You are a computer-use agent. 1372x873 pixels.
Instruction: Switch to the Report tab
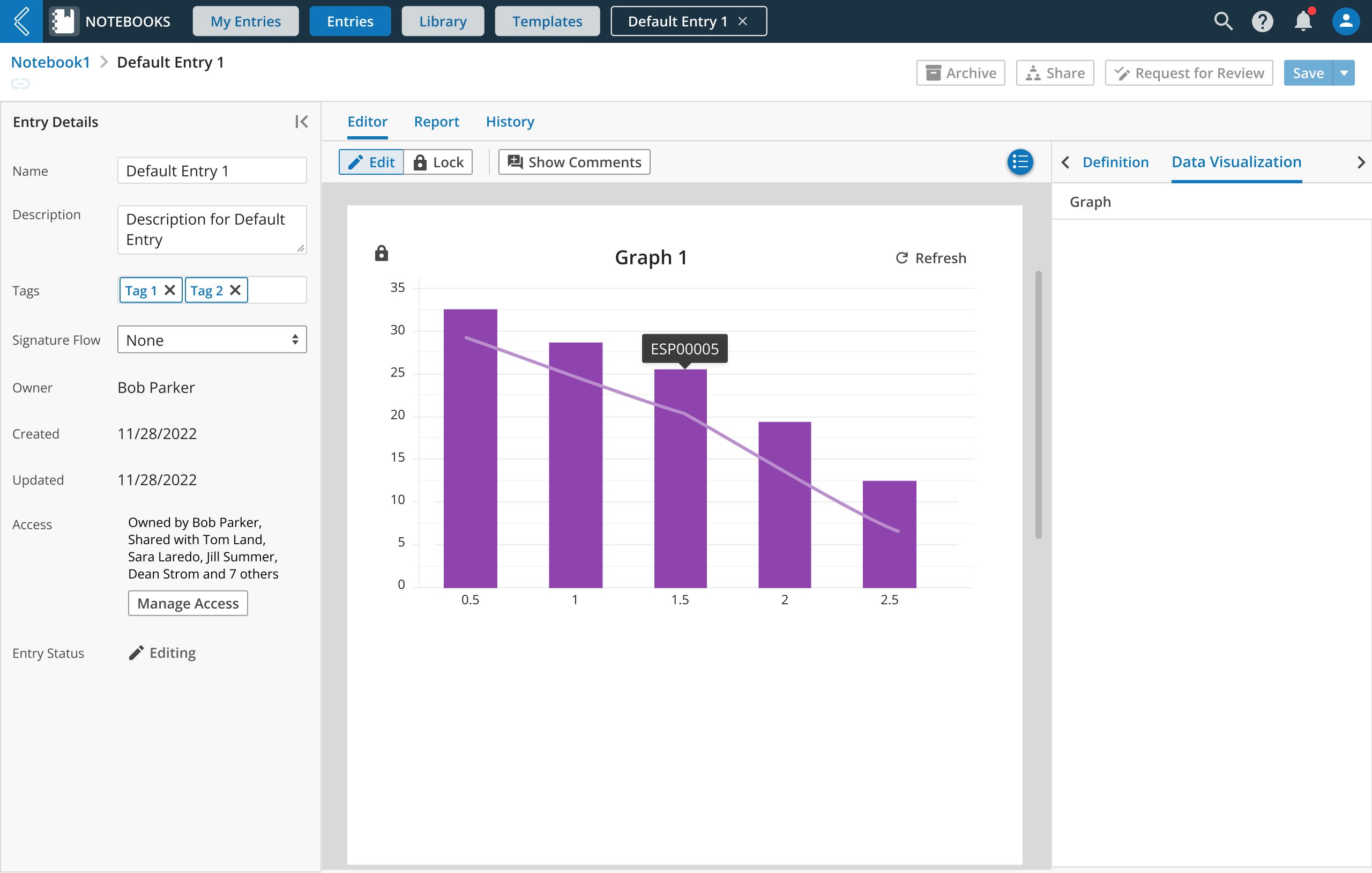pyautogui.click(x=436, y=121)
